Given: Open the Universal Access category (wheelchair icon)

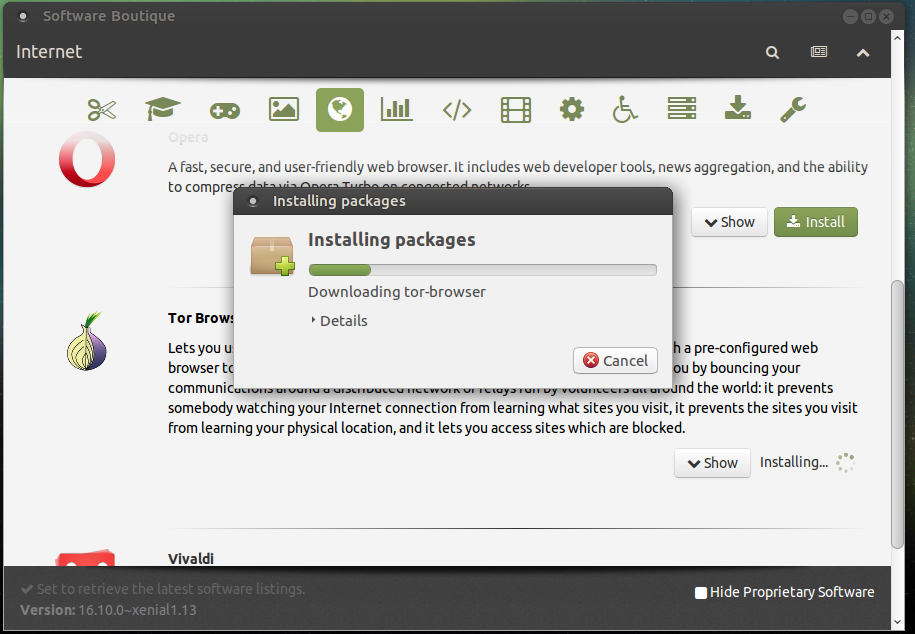Looking at the screenshot, I should click(625, 110).
